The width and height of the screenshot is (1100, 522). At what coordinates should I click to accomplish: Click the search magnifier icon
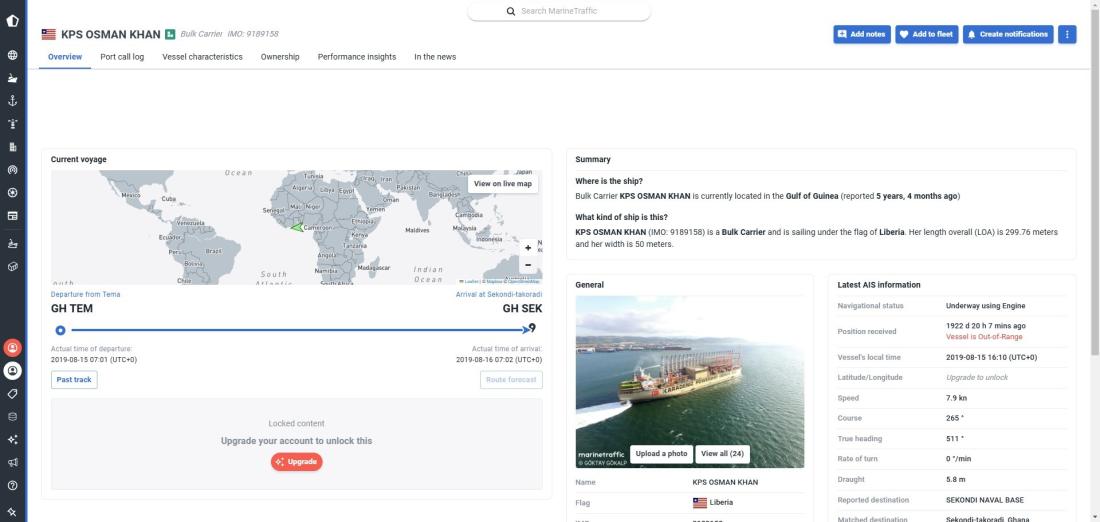(511, 11)
